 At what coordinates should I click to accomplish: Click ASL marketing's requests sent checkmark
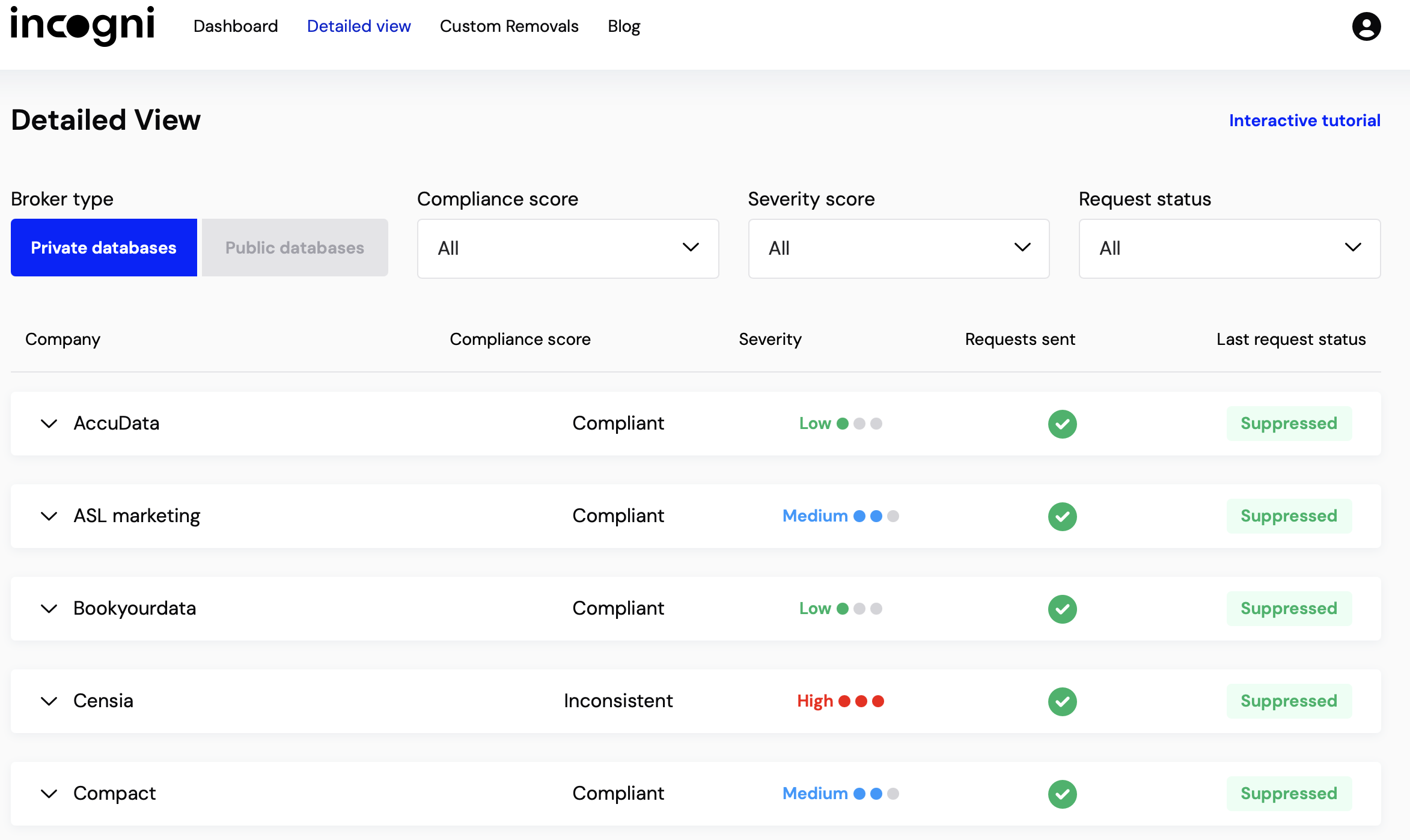click(x=1062, y=516)
